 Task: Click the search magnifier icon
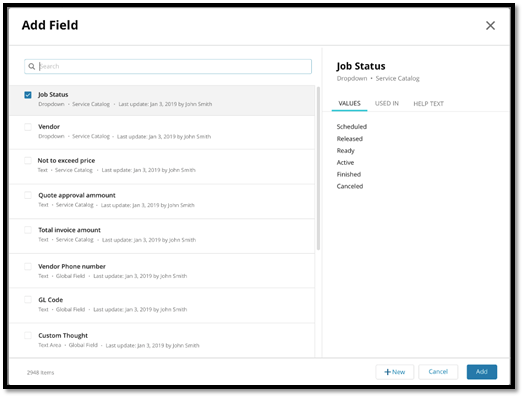point(31,67)
